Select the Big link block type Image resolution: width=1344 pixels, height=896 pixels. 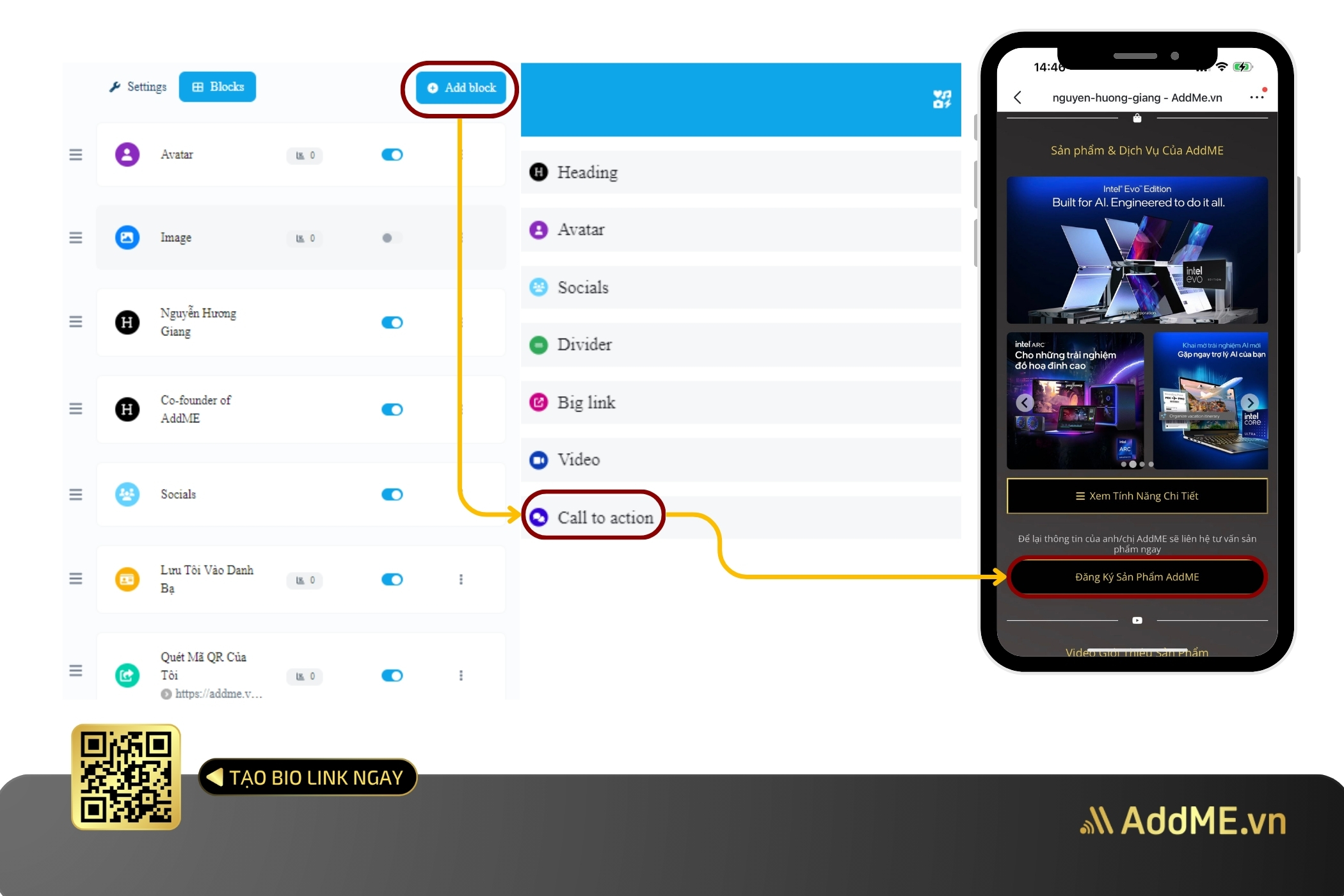[586, 403]
